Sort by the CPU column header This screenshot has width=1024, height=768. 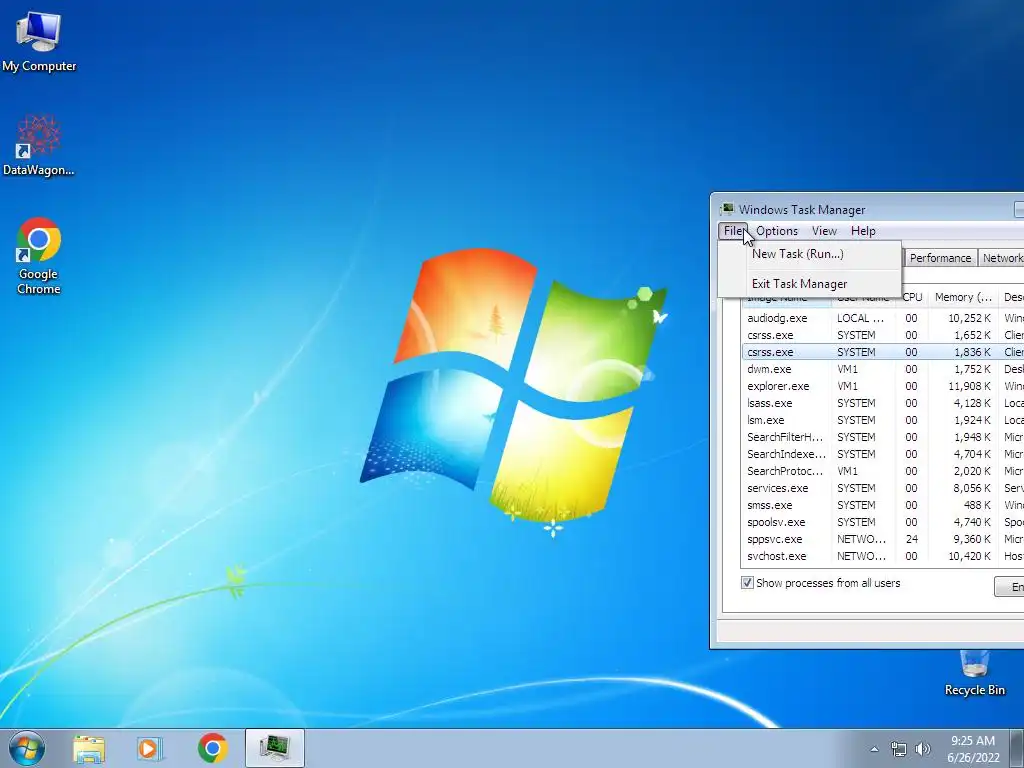pyautogui.click(x=912, y=297)
